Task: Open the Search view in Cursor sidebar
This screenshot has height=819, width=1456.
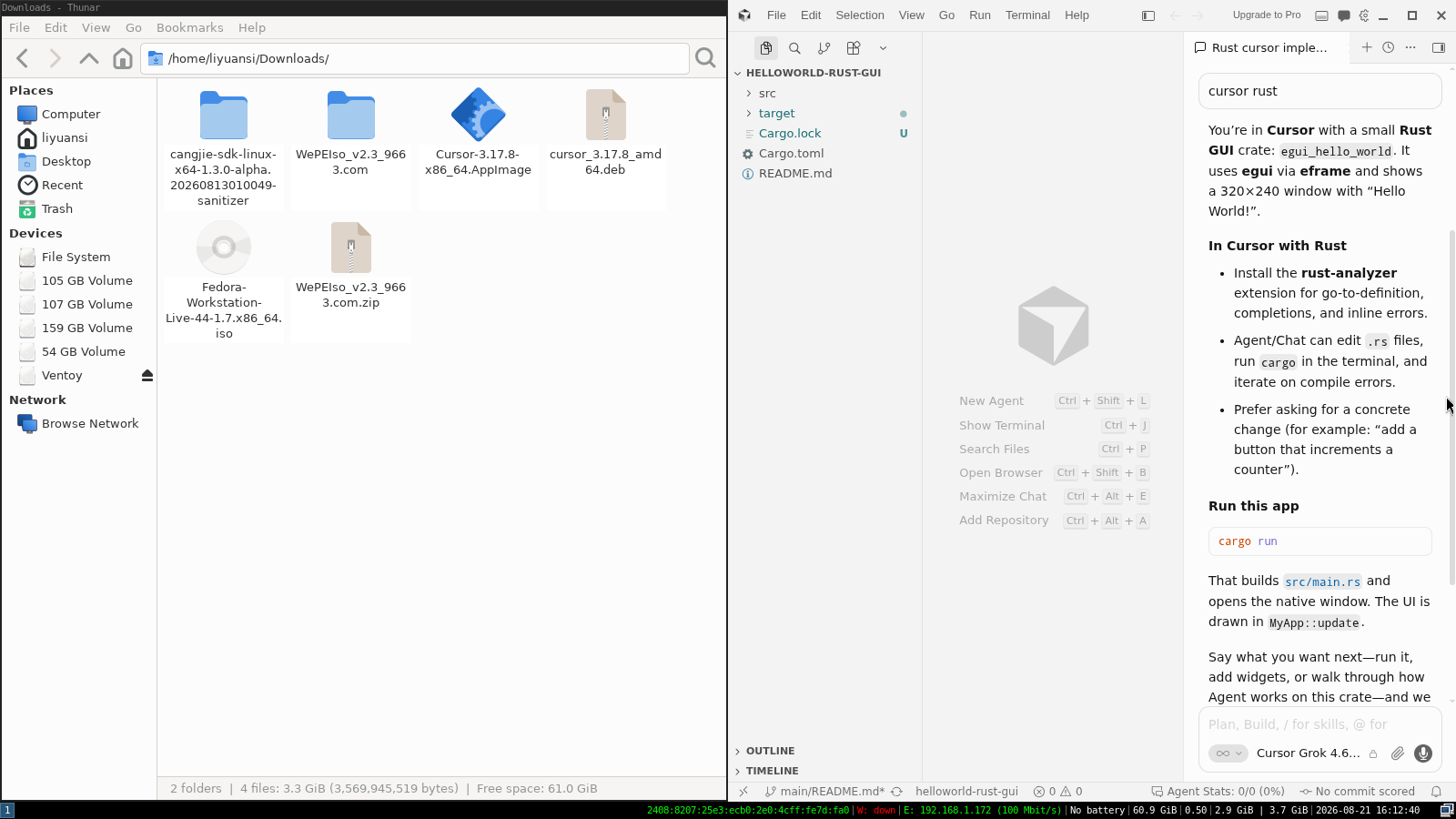Action: click(x=794, y=48)
